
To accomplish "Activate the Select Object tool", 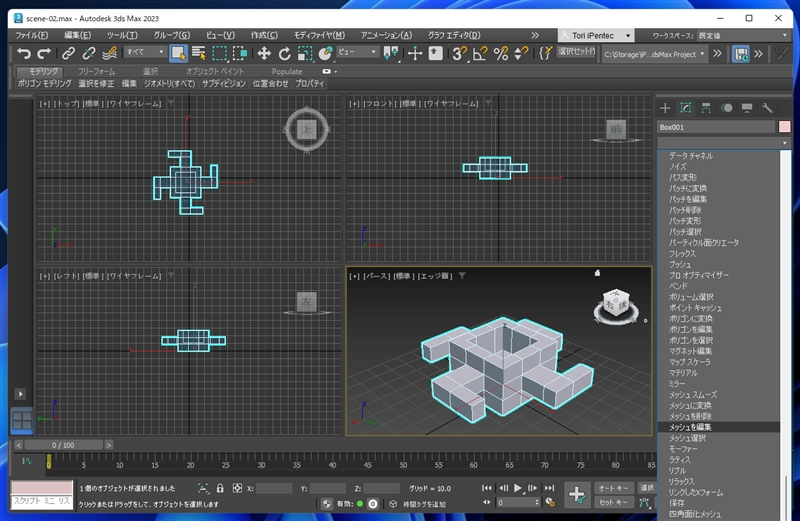I will coord(178,53).
